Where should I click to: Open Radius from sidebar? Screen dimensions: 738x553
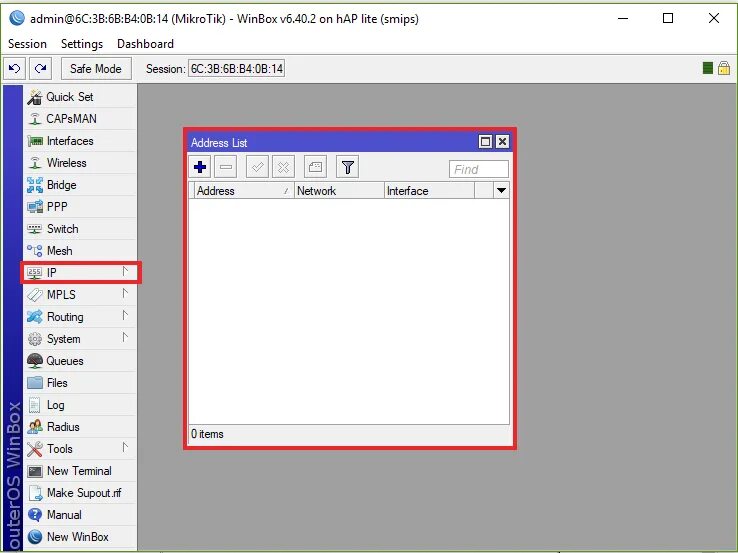[80, 427]
